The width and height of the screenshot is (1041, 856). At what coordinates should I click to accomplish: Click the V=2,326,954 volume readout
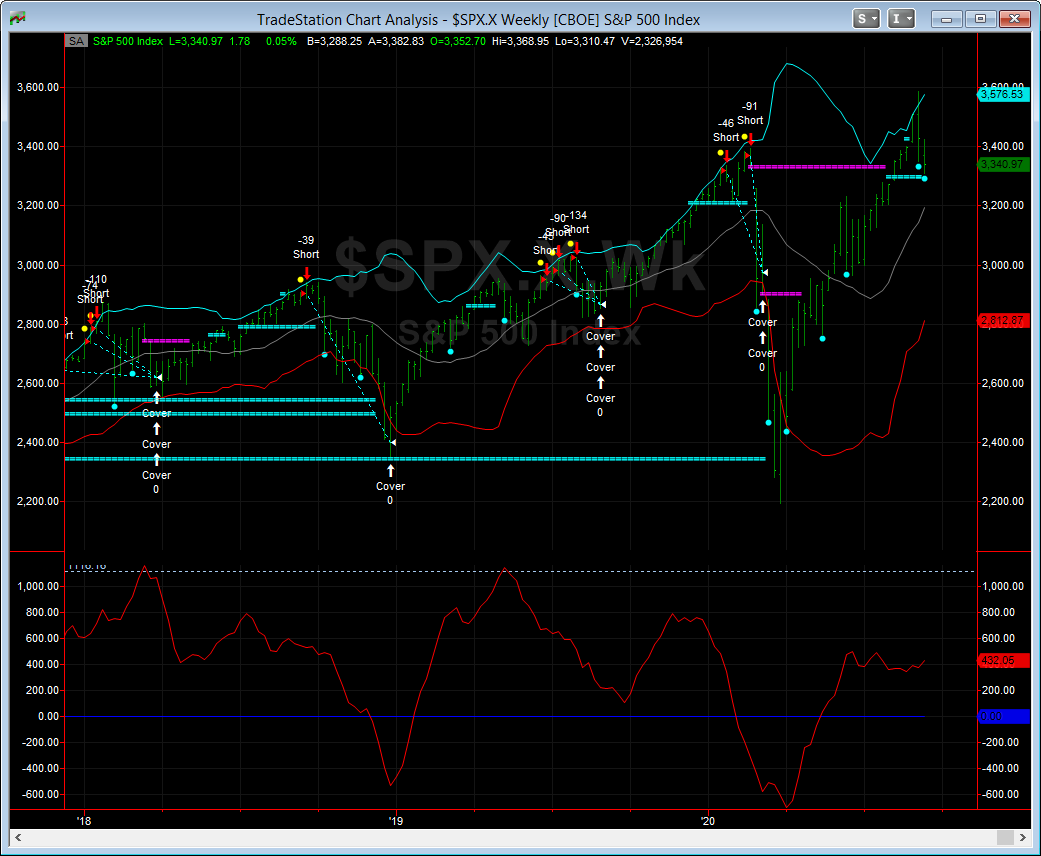pyautogui.click(x=652, y=41)
